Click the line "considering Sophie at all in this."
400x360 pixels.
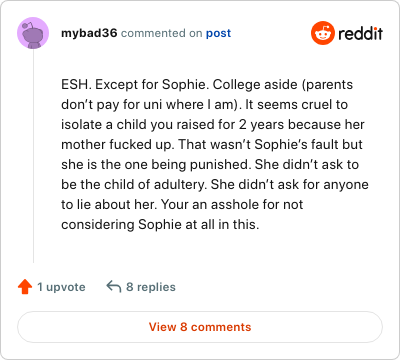click(x=160, y=224)
